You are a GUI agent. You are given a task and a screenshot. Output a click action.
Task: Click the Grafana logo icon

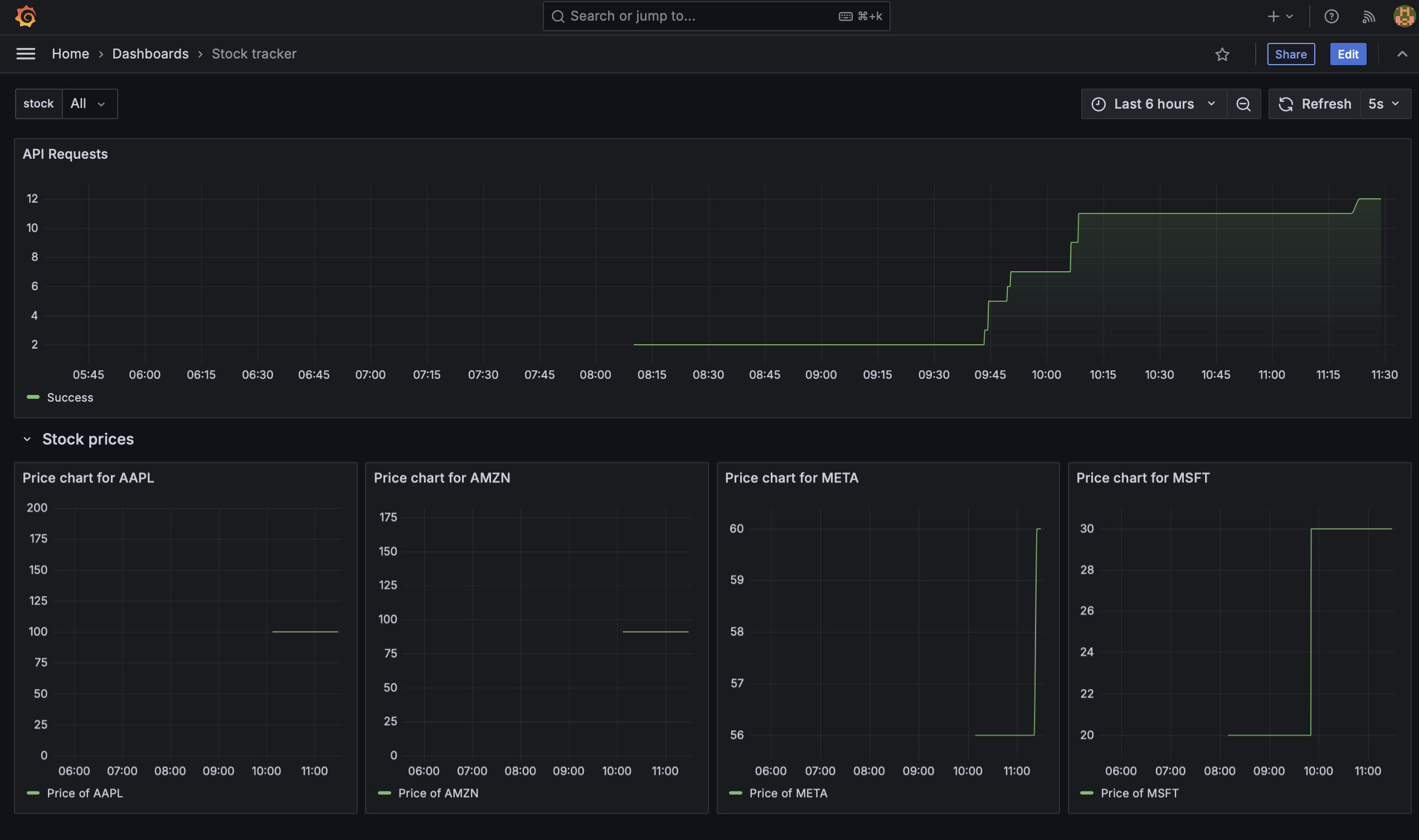point(26,16)
